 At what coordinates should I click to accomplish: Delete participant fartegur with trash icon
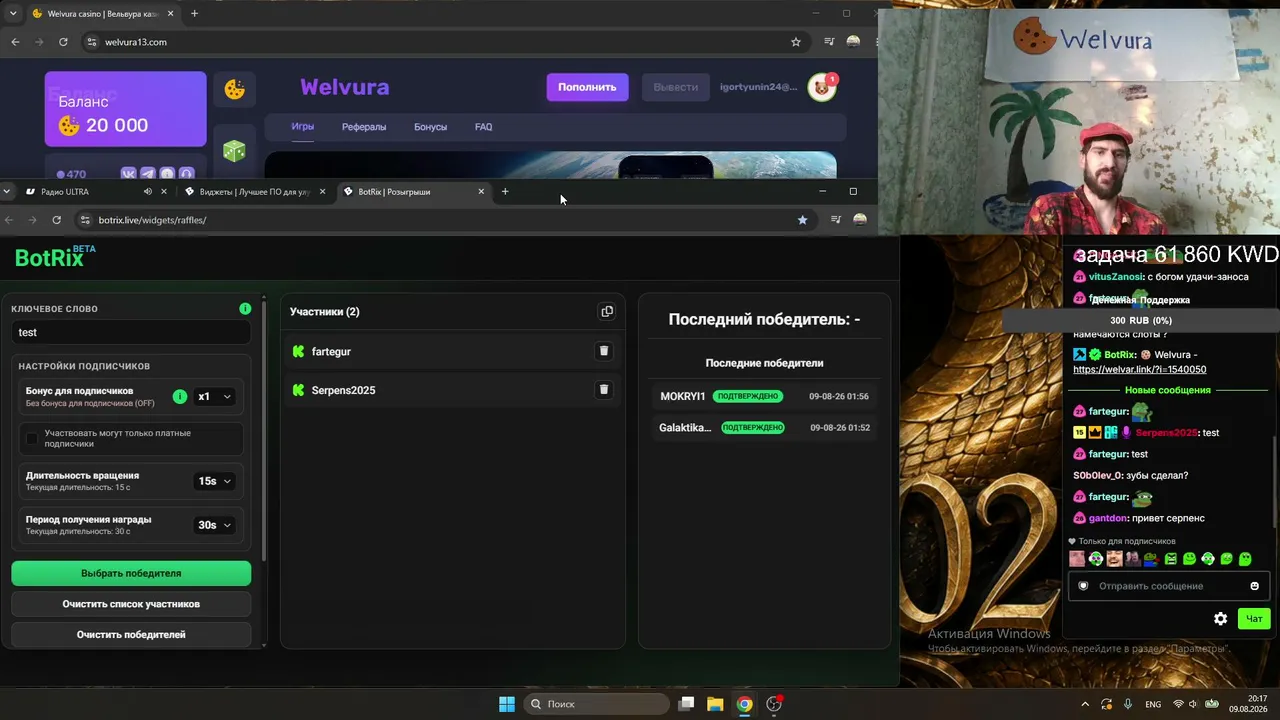click(604, 351)
